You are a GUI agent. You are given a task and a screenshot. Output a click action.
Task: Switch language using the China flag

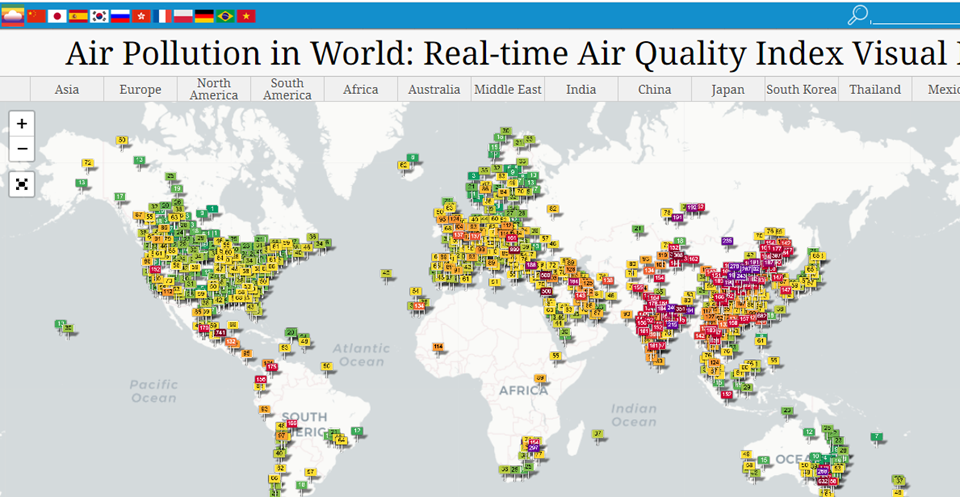click(37, 16)
